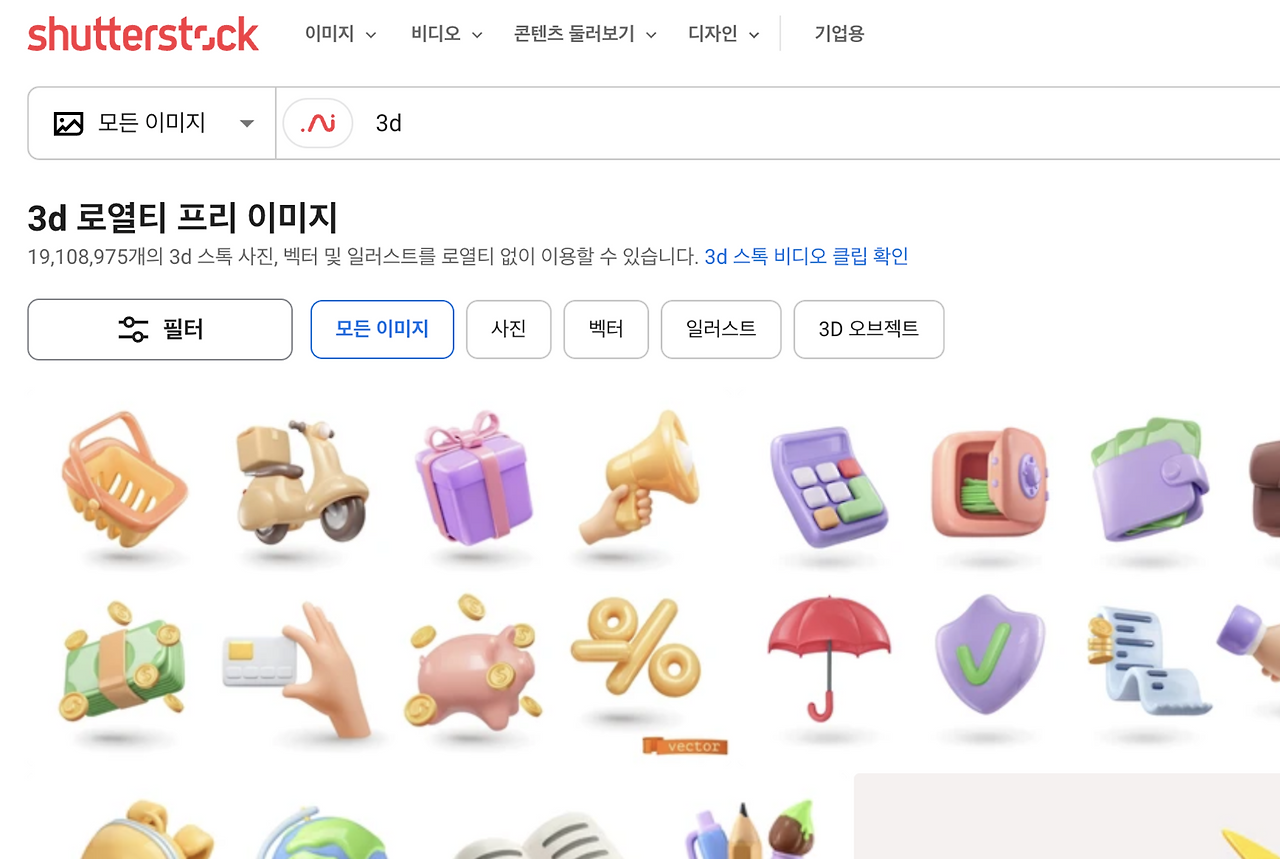Select the red umbrella 3D image
The height and width of the screenshot is (859, 1280).
pyautogui.click(x=827, y=656)
